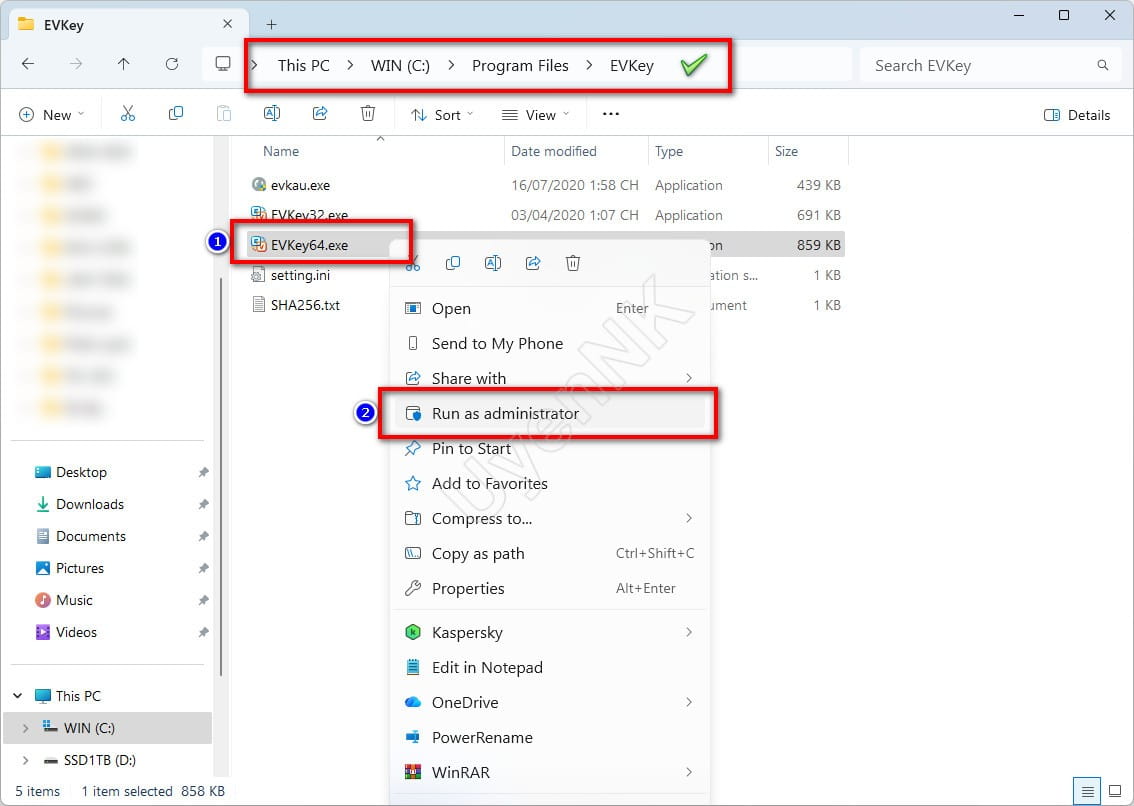The image size is (1134, 806).
Task: Go up one folder level
Action: click(124, 64)
